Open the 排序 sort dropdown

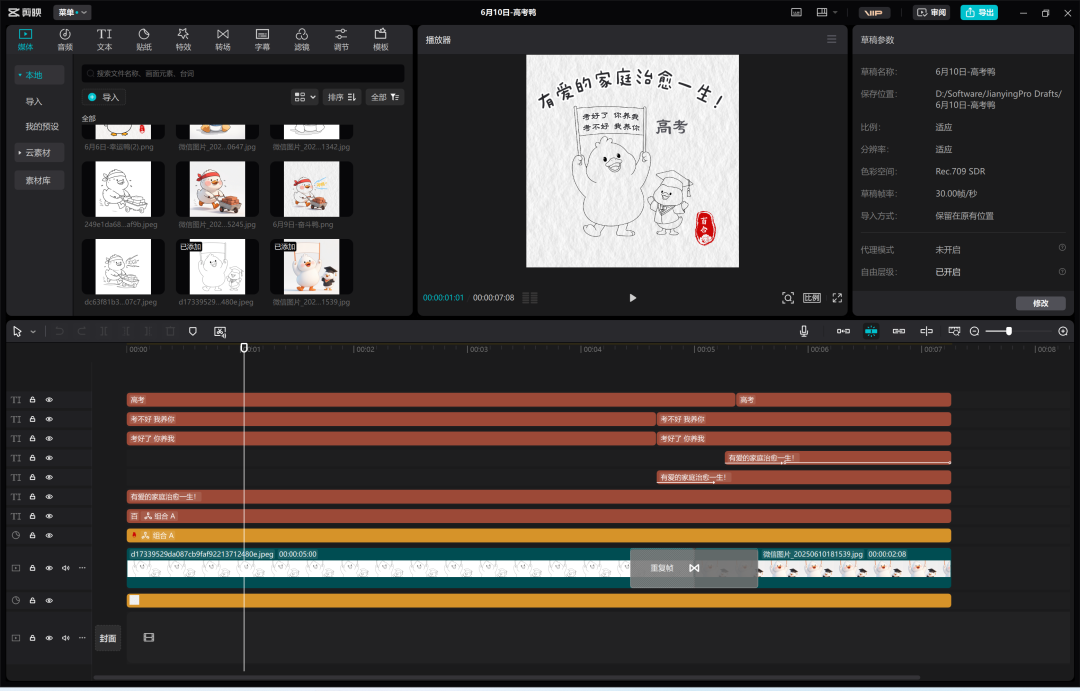pyautogui.click(x=342, y=97)
